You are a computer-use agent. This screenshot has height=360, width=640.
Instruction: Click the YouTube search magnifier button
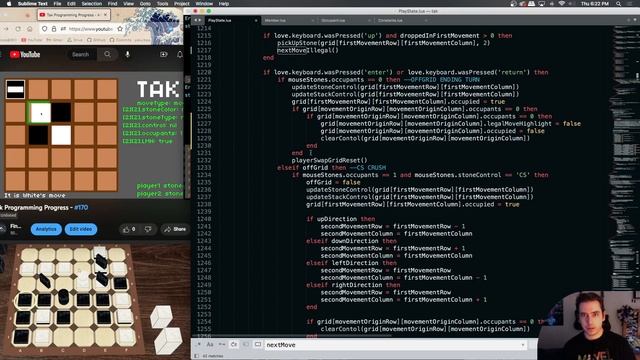107,54
